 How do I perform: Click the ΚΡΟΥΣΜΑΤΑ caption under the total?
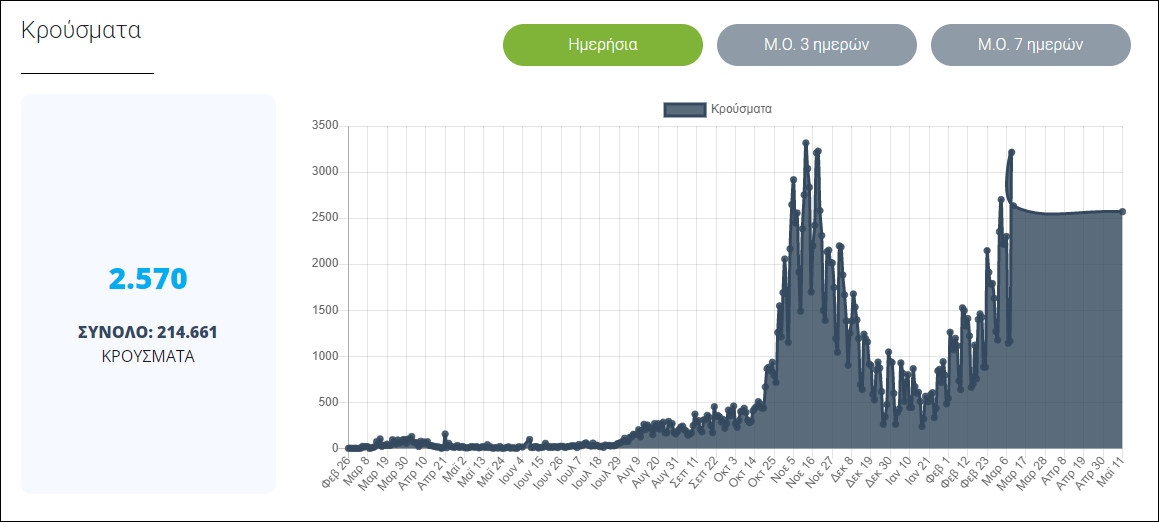coord(148,355)
